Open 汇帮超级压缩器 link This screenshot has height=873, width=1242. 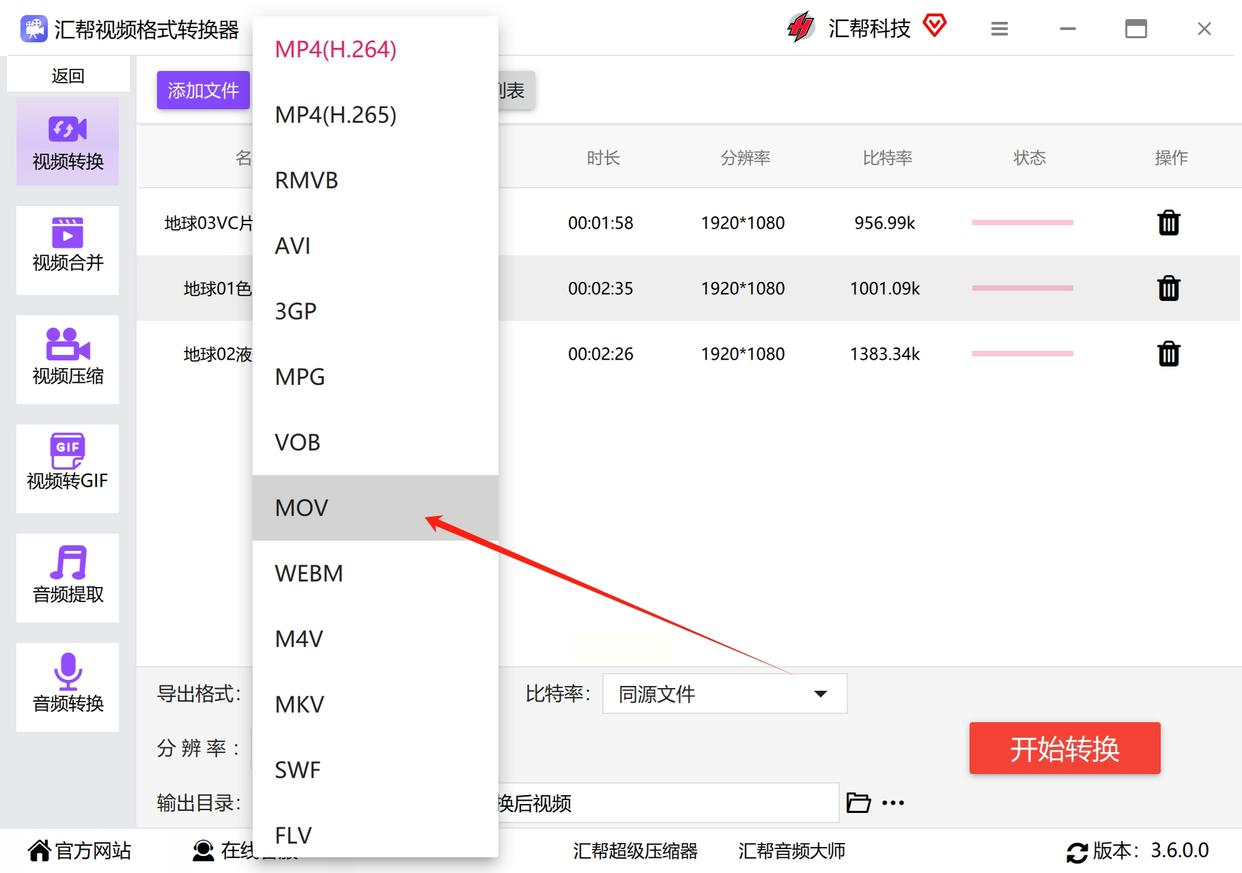[636, 851]
